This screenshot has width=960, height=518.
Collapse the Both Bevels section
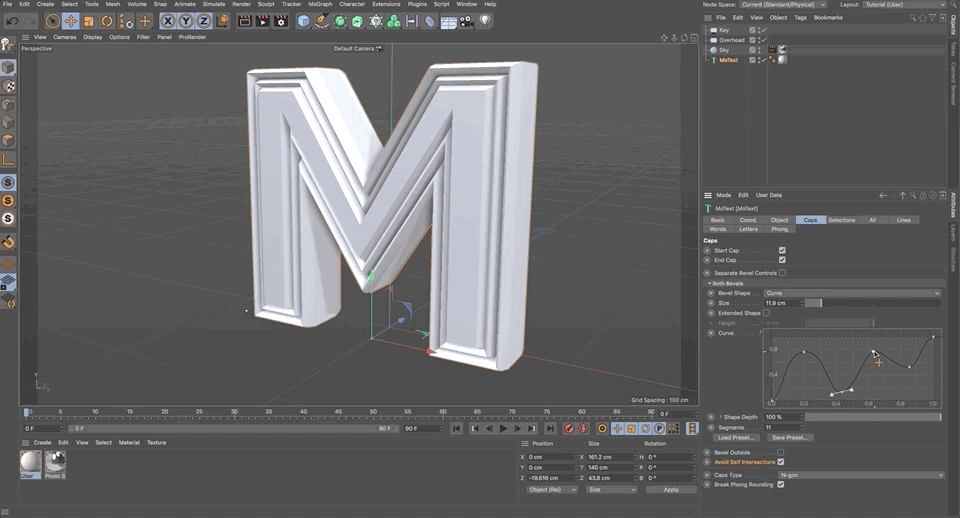click(710, 283)
